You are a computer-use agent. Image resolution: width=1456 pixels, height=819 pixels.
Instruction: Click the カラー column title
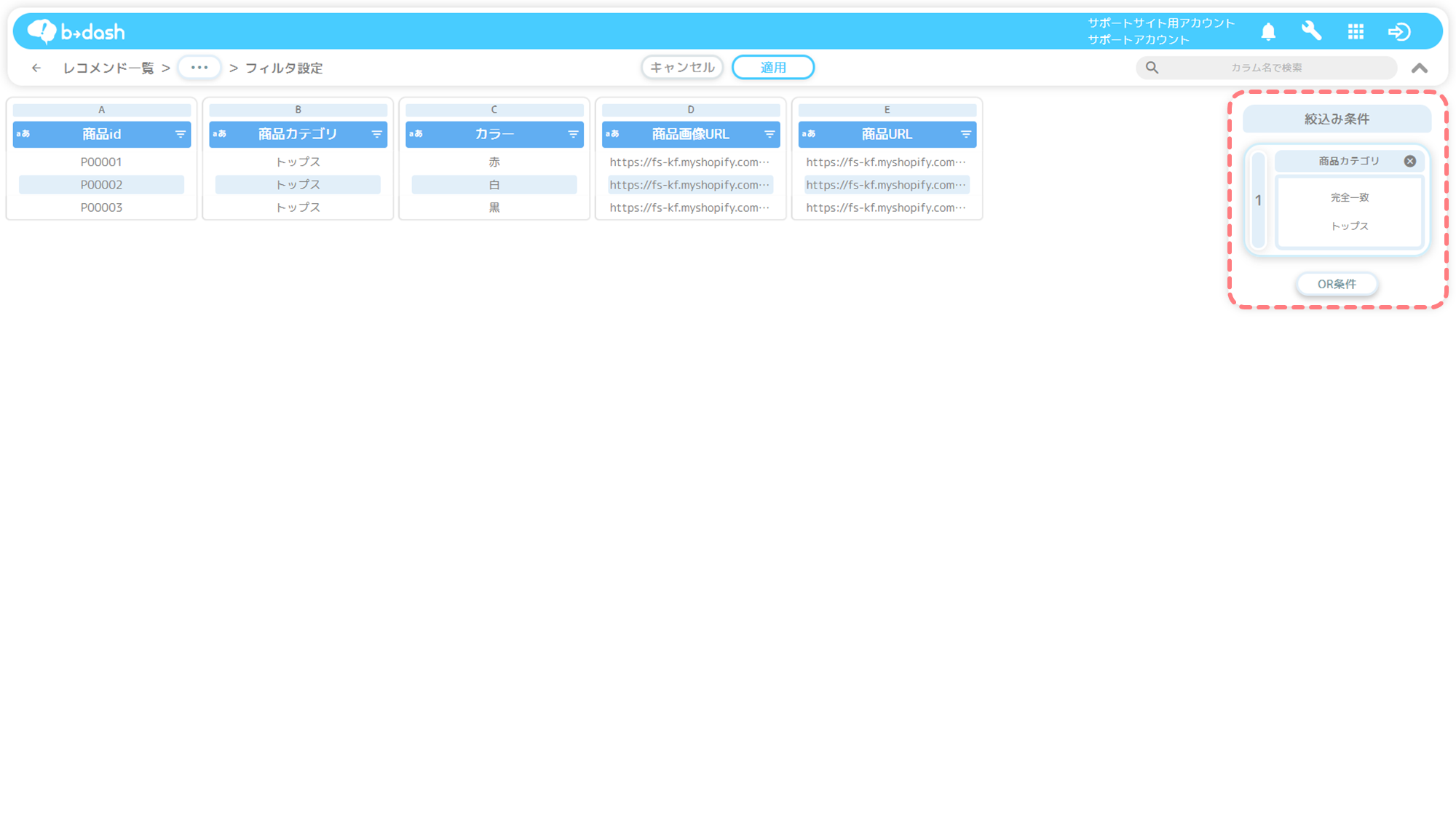(x=494, y=134)
